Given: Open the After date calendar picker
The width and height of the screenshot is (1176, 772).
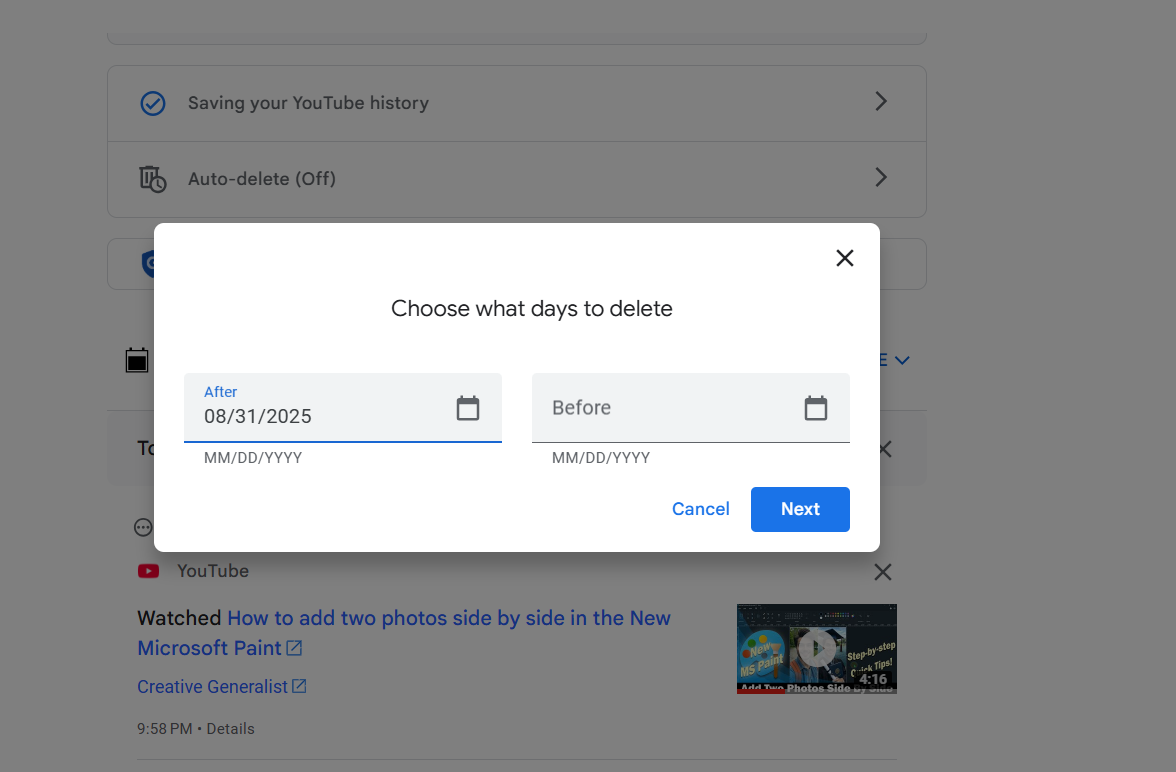Looking at the screenshot, I should click(467, 408).
